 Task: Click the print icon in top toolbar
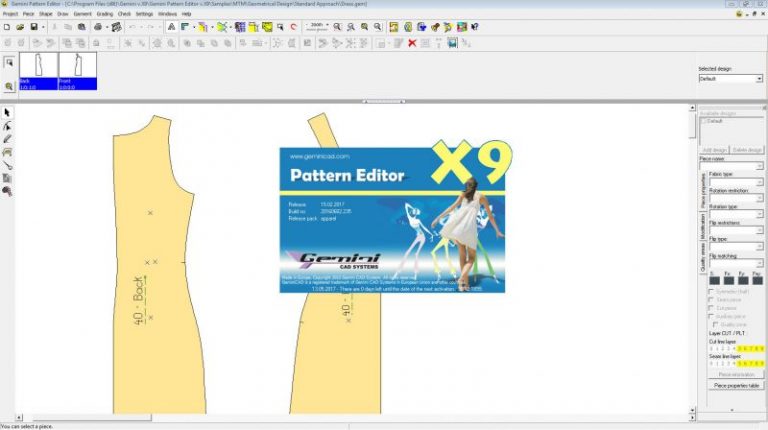click(x=99, y=27)
